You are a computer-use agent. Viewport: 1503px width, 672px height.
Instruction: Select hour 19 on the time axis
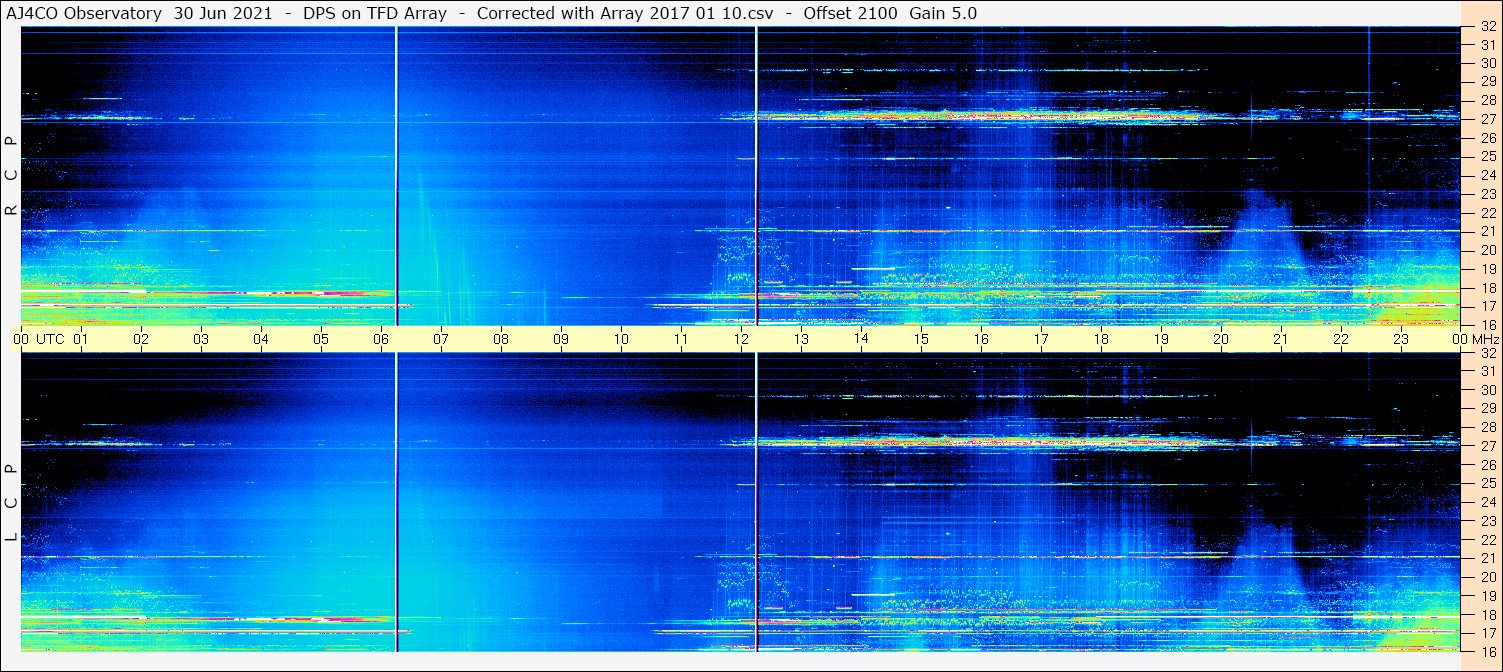click(x=1161, y=339)
